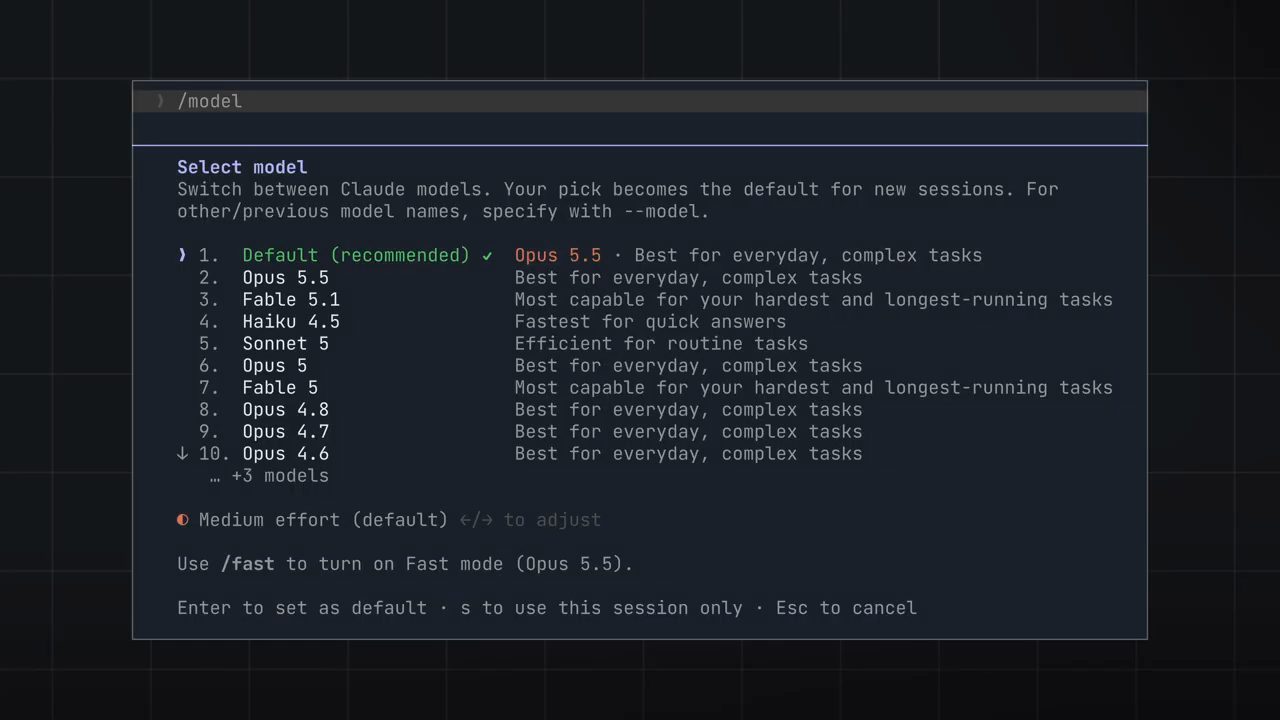The height and width of the screenshot is (720, 1280).
Task: Click the /model command input line
Action: (x=640, y=101)
